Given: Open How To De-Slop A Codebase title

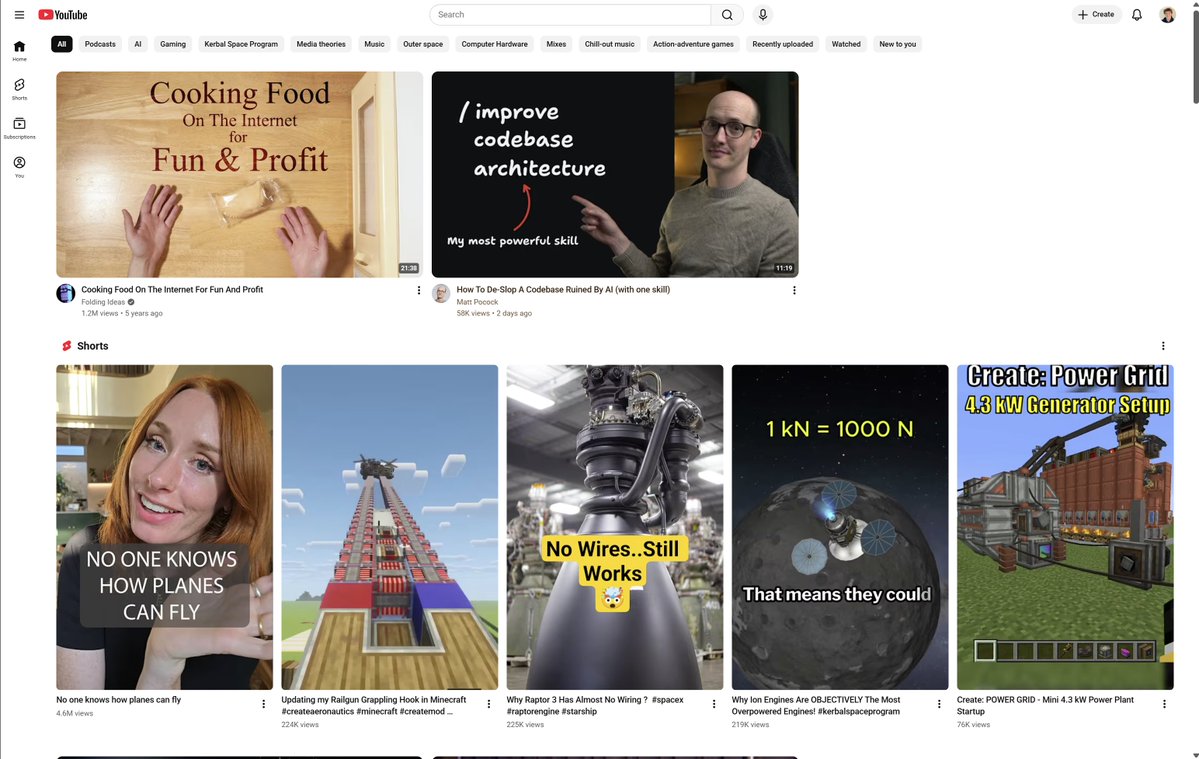Looking at the screenshot, I should (563, 290).
